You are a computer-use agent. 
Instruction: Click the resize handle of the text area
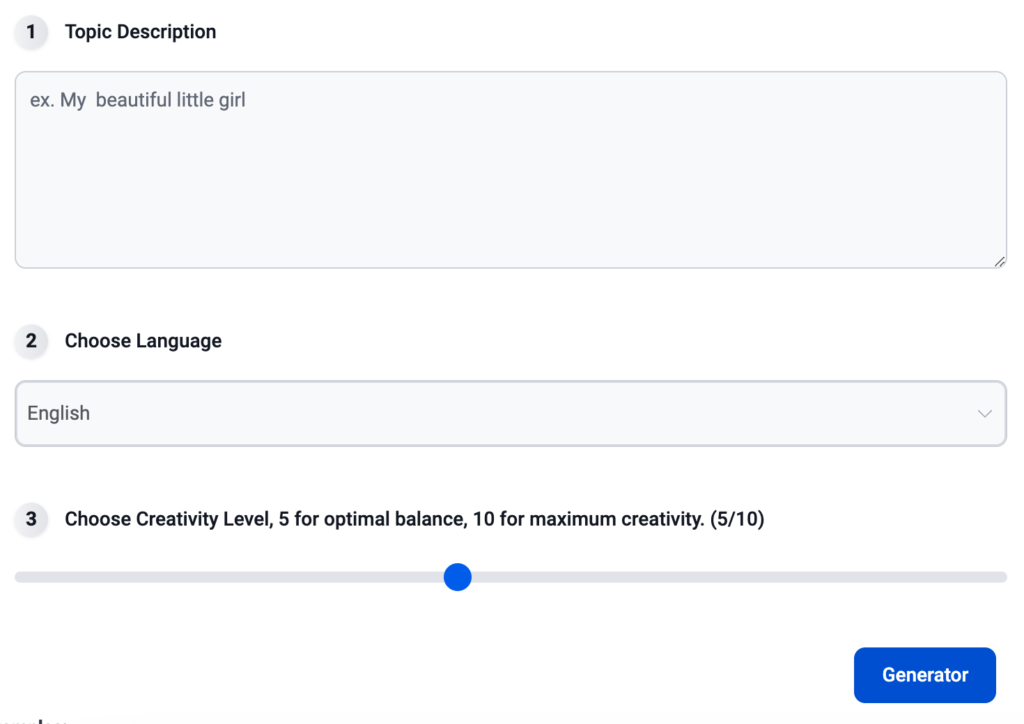click(x=999, y=261)
